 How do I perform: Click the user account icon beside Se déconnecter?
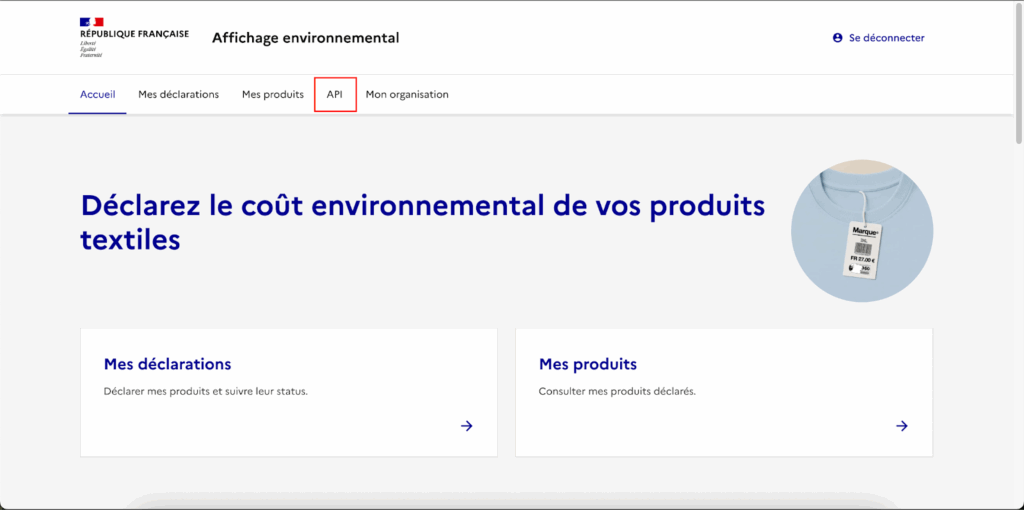tap(838, 38)
